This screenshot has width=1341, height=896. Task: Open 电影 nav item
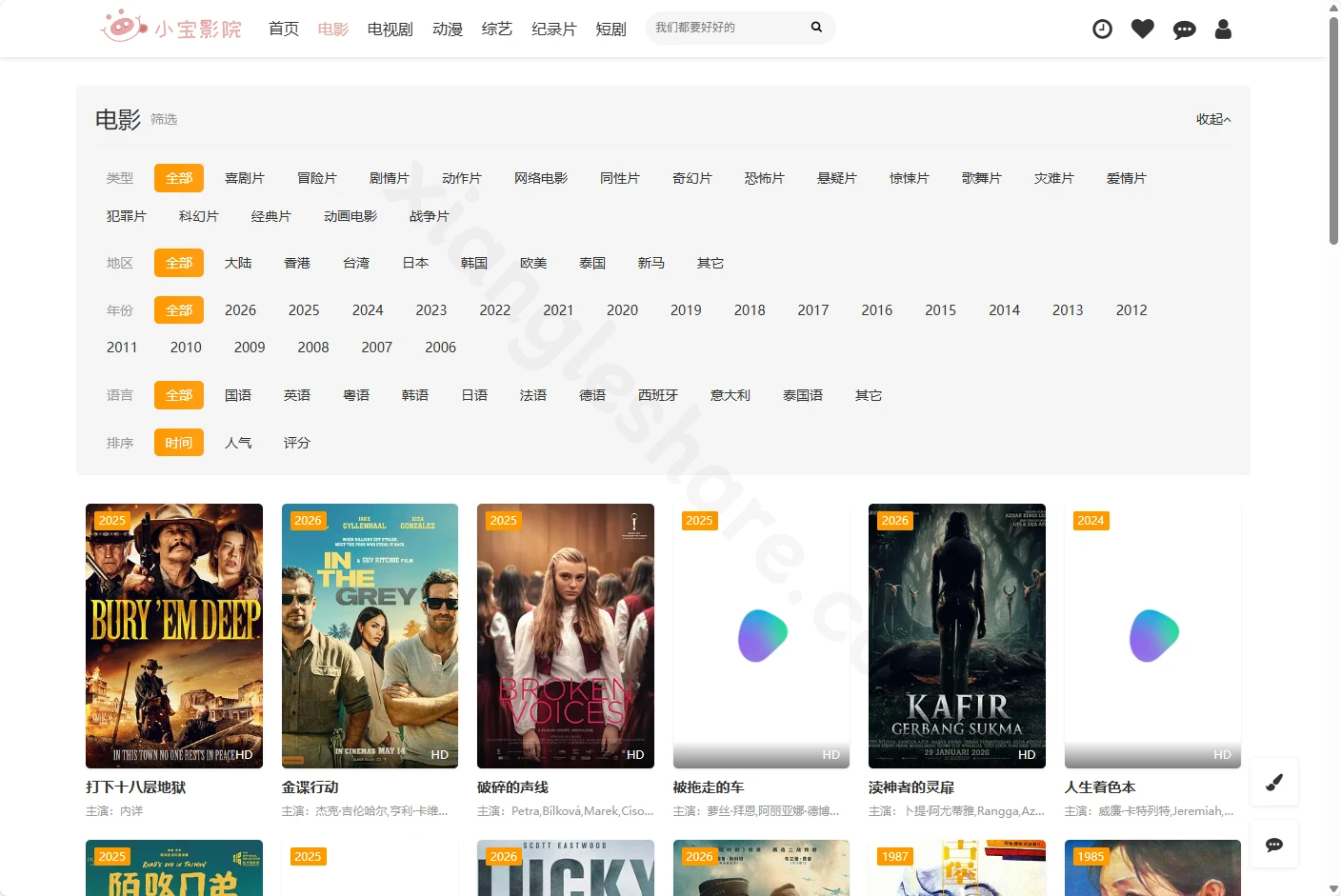[x=333, y=29]
